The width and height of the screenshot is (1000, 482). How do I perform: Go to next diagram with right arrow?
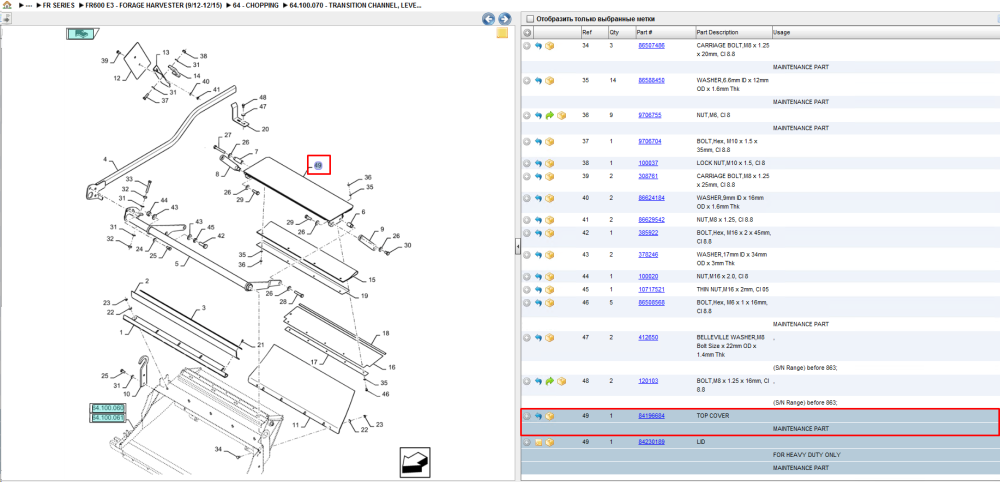pyautogui.click(x=504, y=18)
